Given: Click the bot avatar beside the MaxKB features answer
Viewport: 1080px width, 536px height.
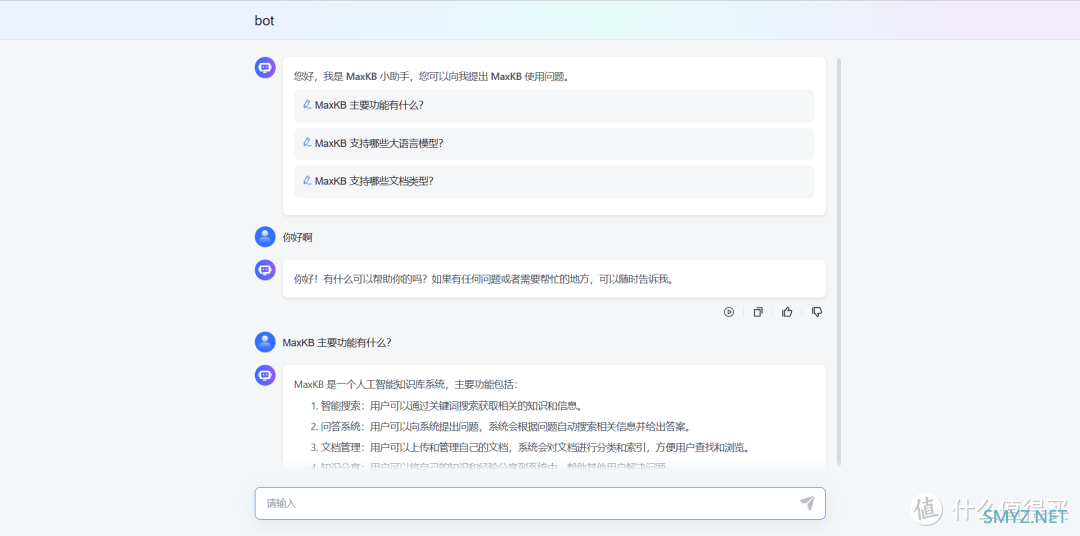Looking at the screenshot, I should 265,375.
